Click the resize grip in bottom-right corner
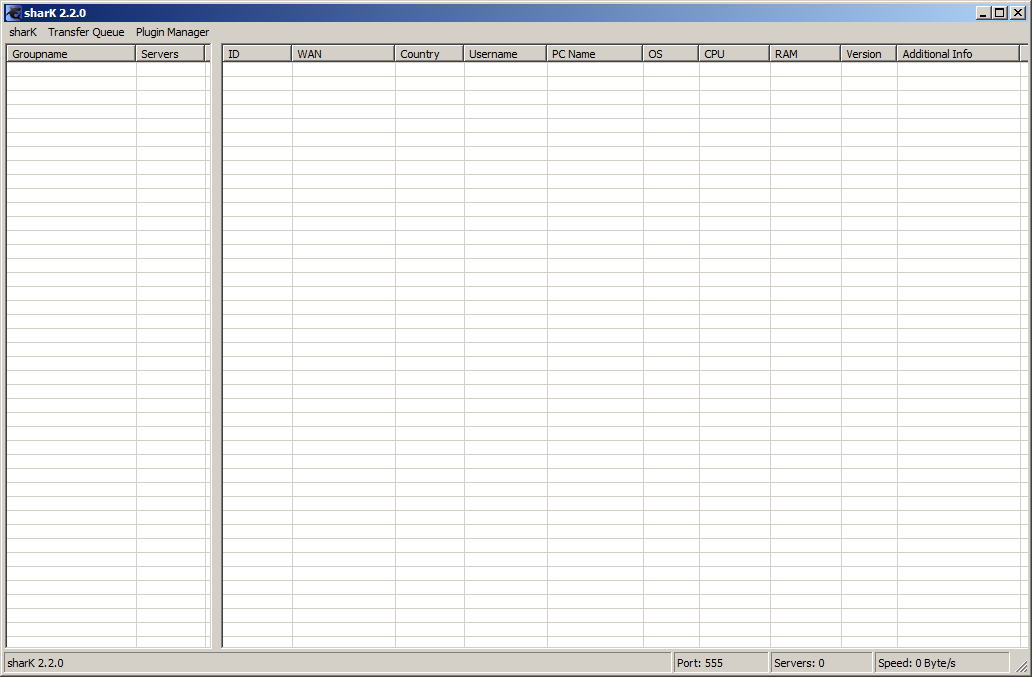Image resolution: width=1032 pixels, height=677 pixels. pos(1021,666)
